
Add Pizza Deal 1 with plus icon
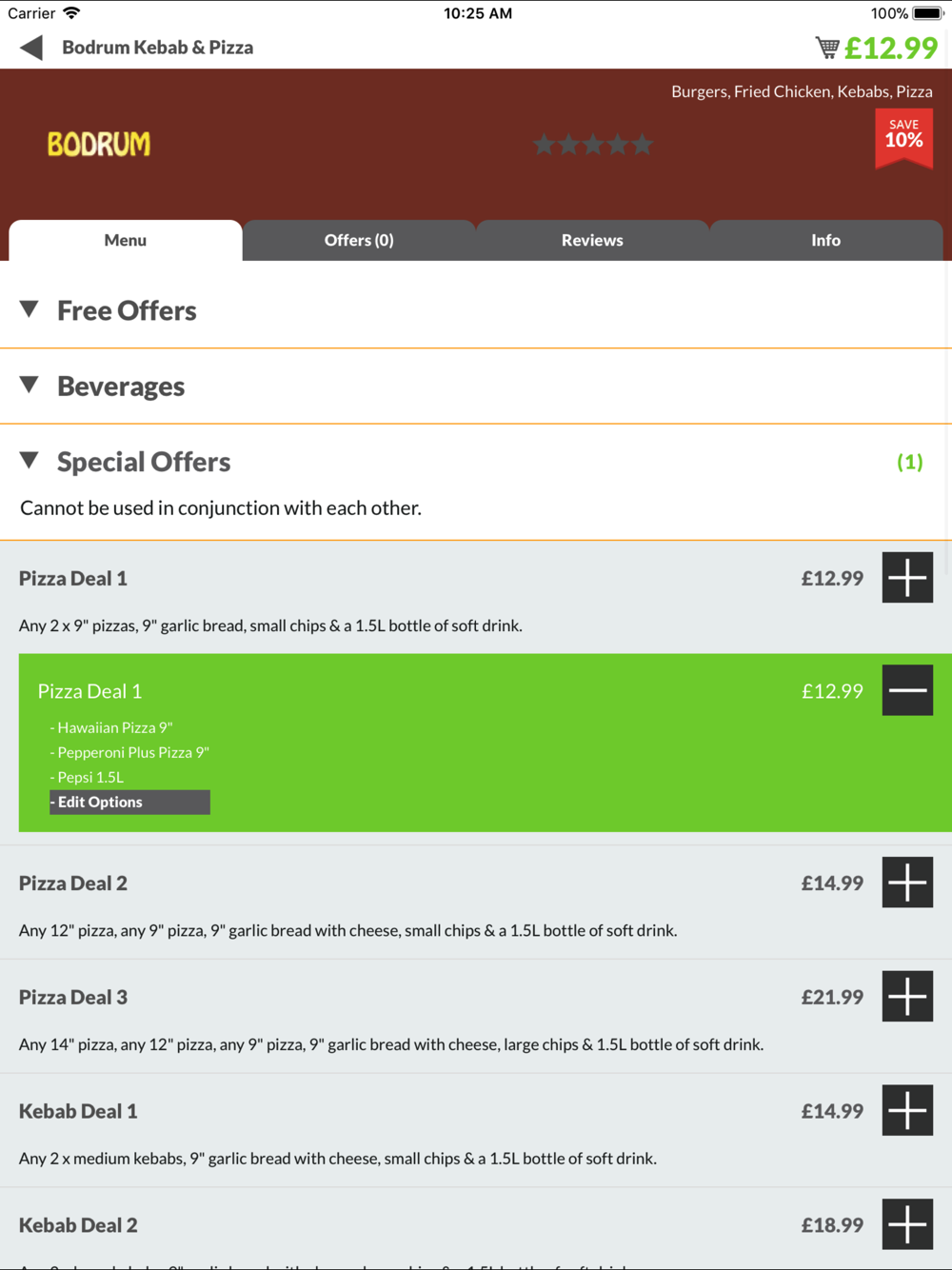point(907,578)
